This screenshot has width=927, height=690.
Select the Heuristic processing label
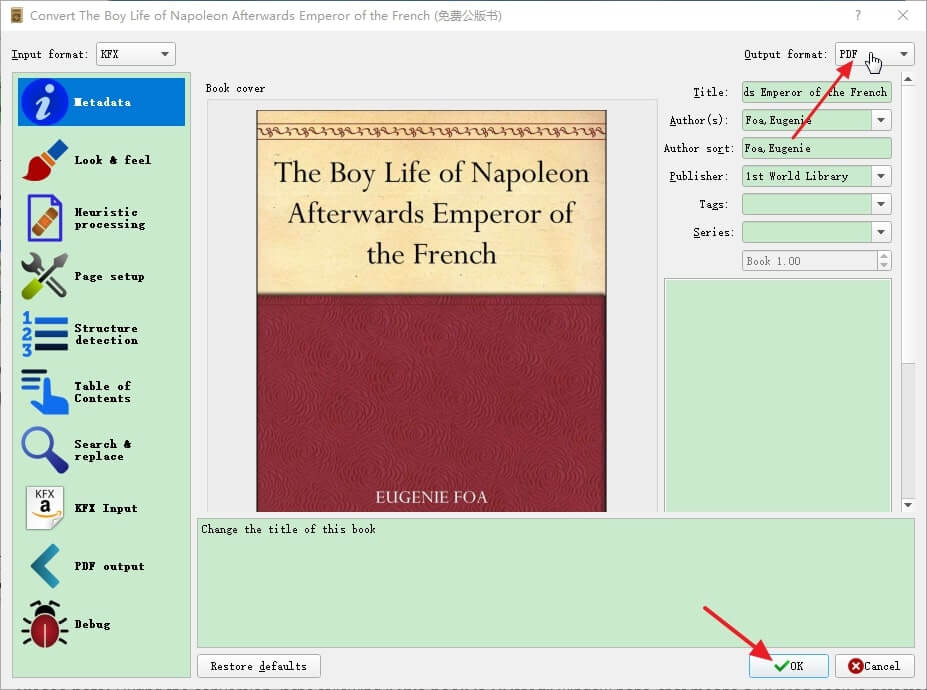coord(109,218)
